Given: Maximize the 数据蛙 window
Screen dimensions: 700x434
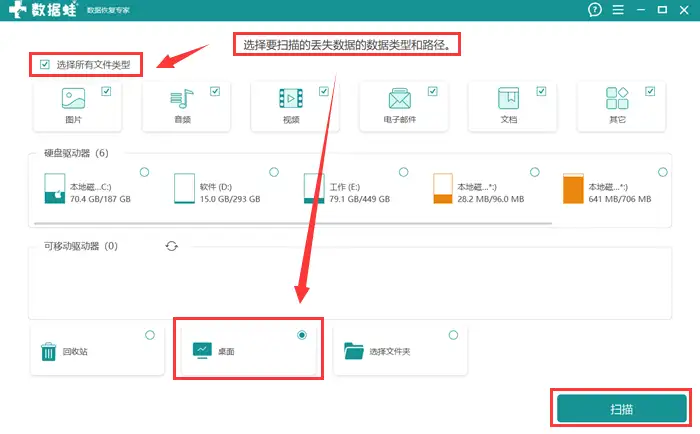Looking at the screenshot, I should (662, 9).
